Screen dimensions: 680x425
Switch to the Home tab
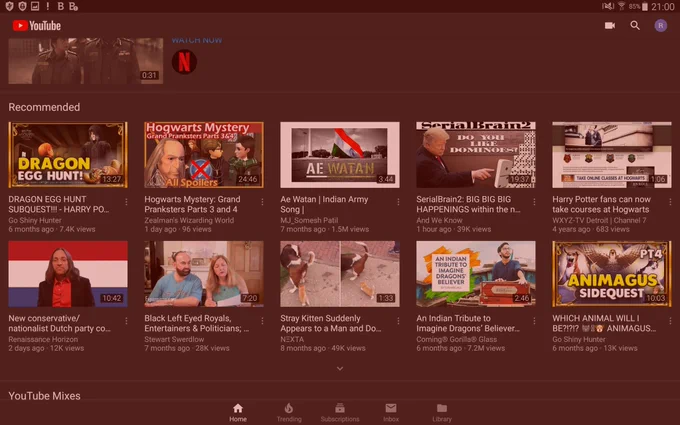click(238, 412)
